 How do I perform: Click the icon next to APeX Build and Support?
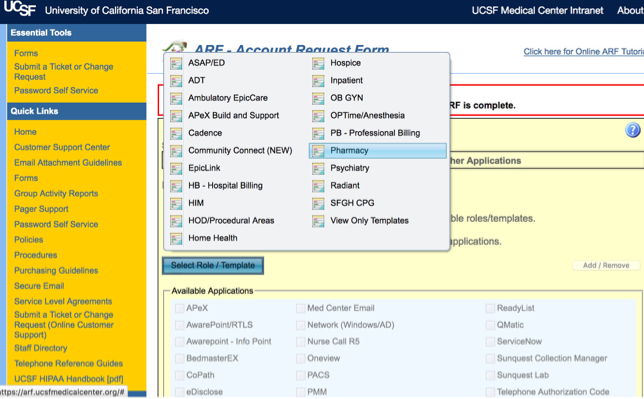[176, 116]
